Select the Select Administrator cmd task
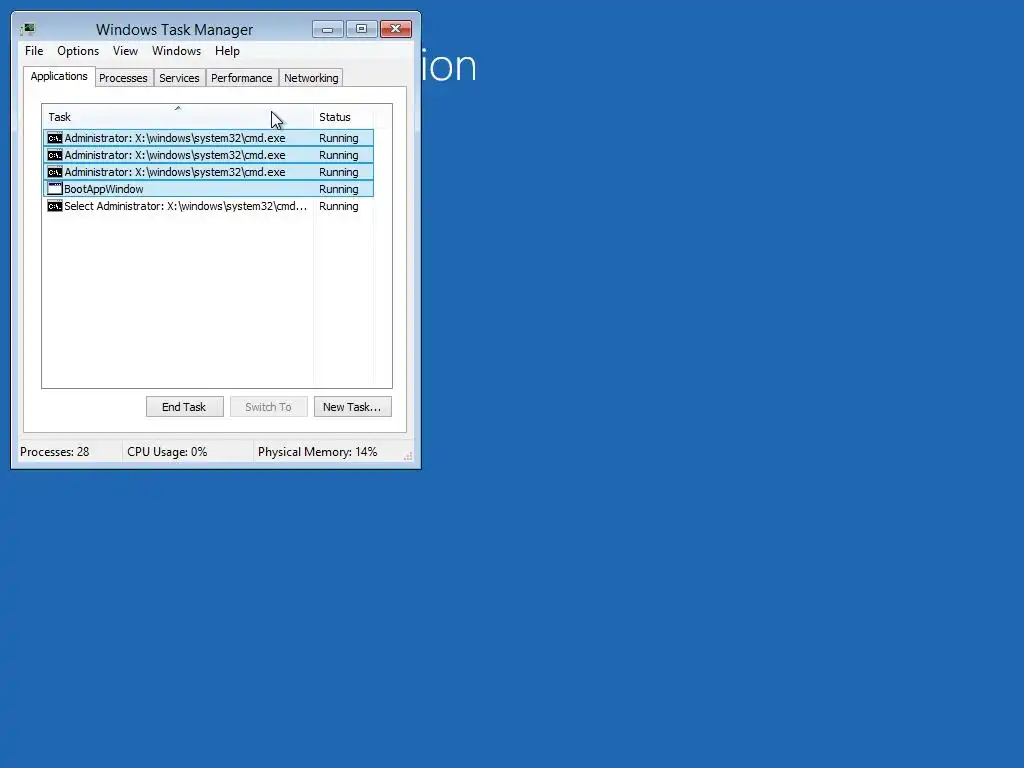Viewport: 1024px width, 768px height. click(x=185, y=206)
